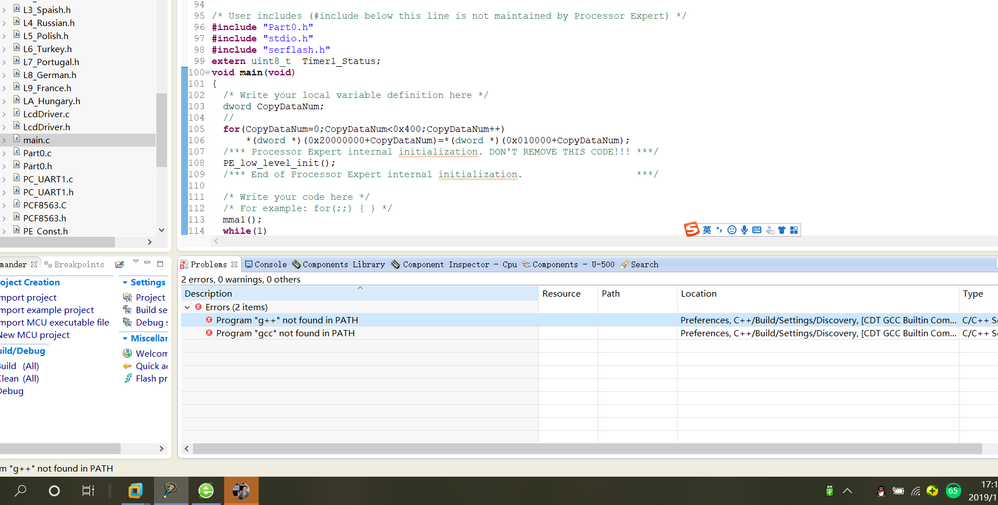Viewport: 998px width, 505px height.
Task: Click Build (All) in Commander
Action: [x=19, y=366]
